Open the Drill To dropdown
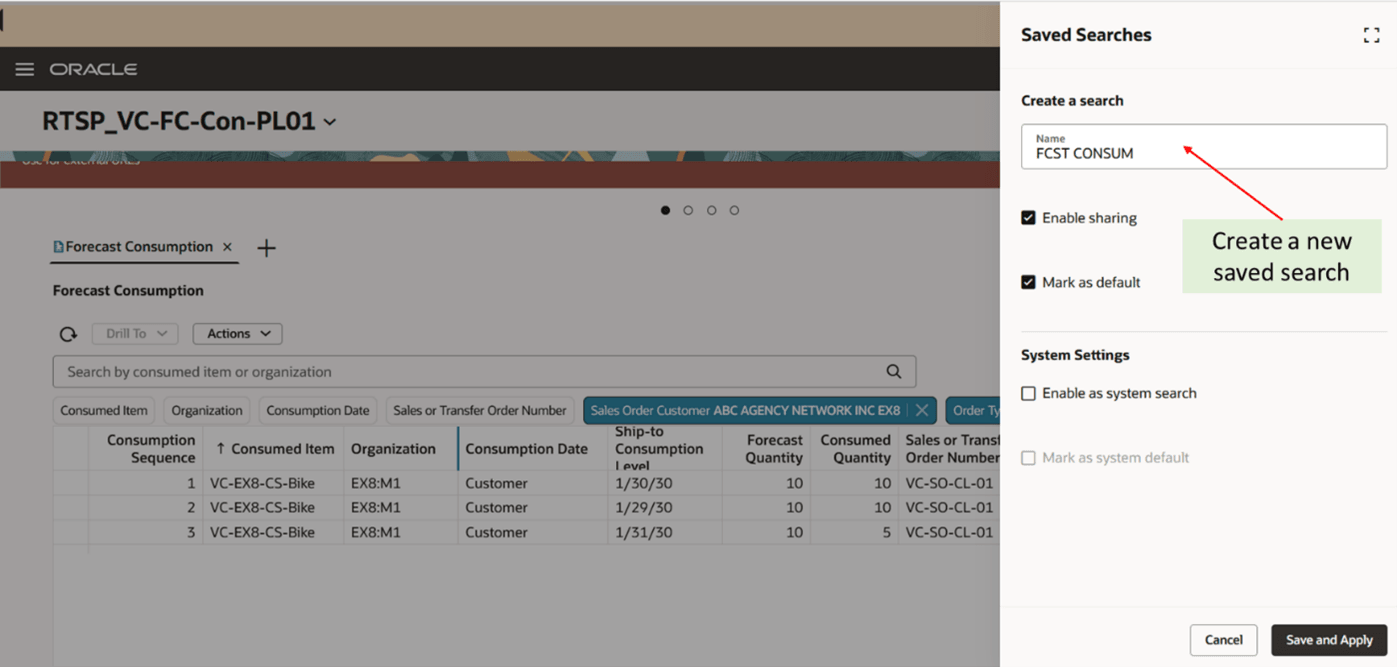Image resolution: width=1397 pixels, height=667 pixels. tap(135, 334)
